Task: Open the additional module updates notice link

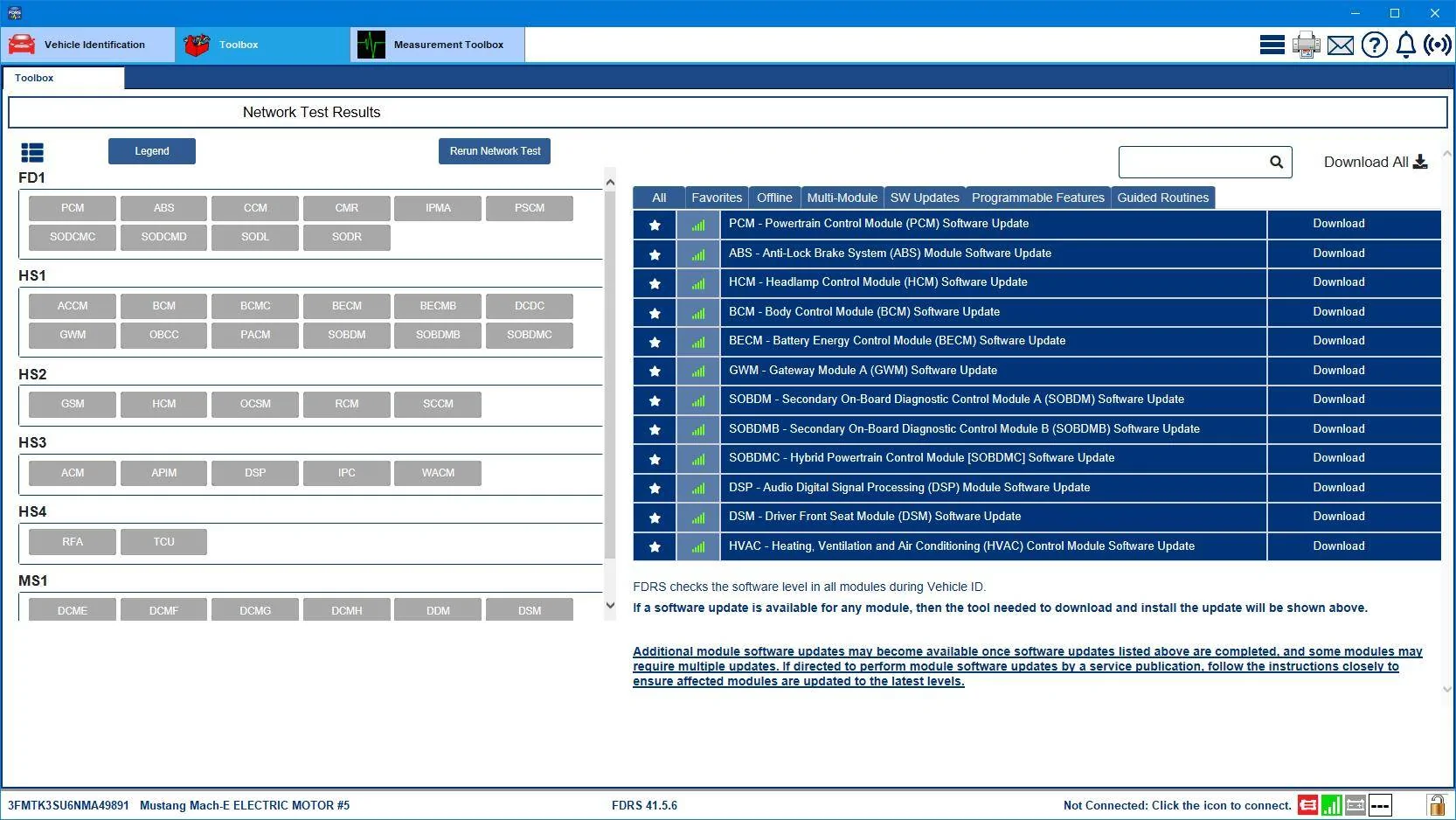Action: click(1027, 666)
